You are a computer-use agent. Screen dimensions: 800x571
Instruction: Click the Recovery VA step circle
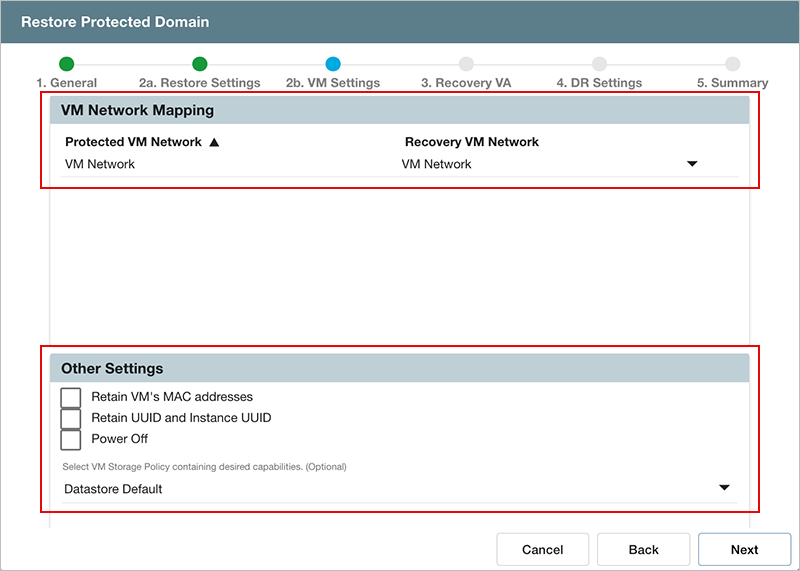[x=466, y=64]
